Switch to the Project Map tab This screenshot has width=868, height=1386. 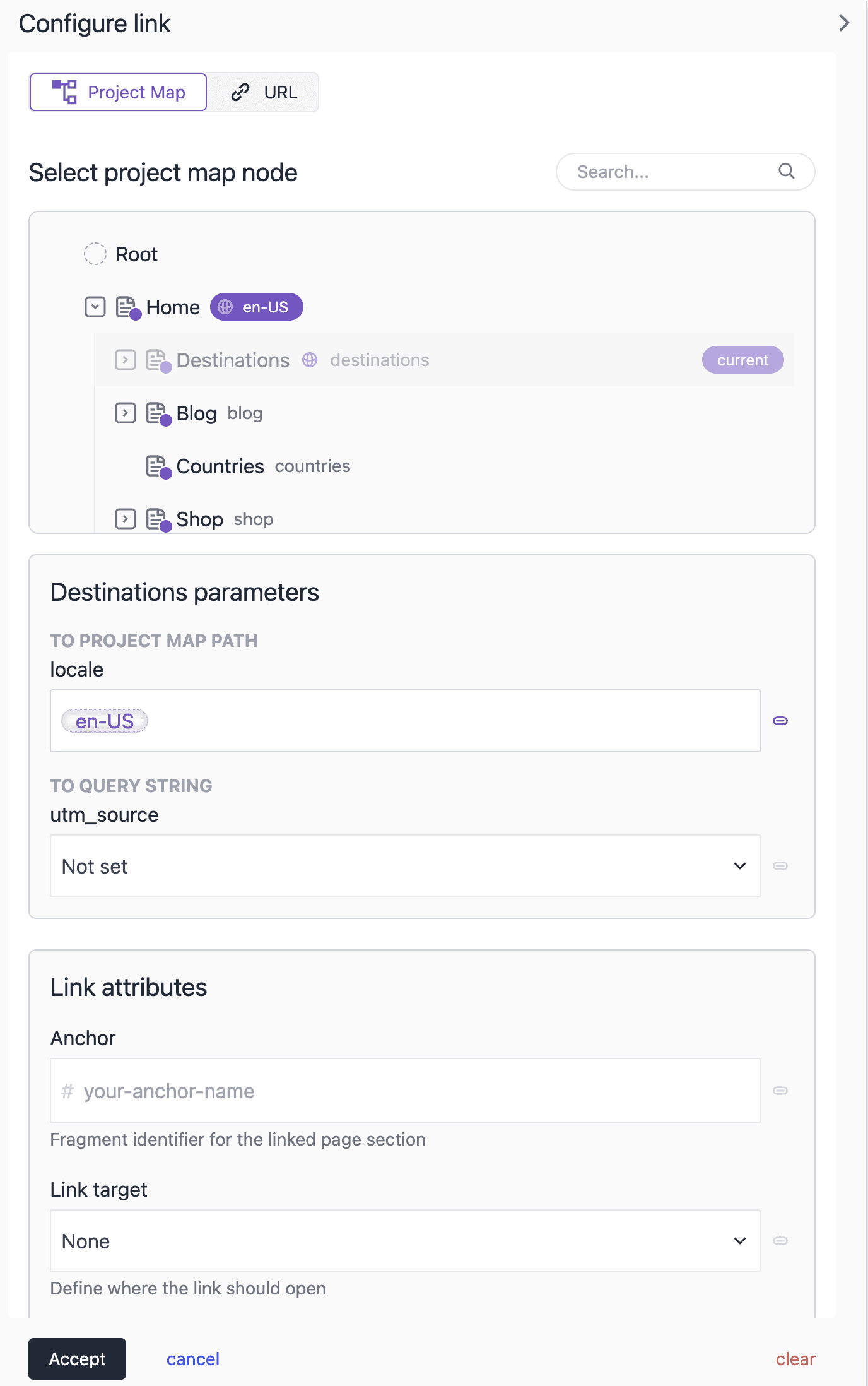[119, 92]
